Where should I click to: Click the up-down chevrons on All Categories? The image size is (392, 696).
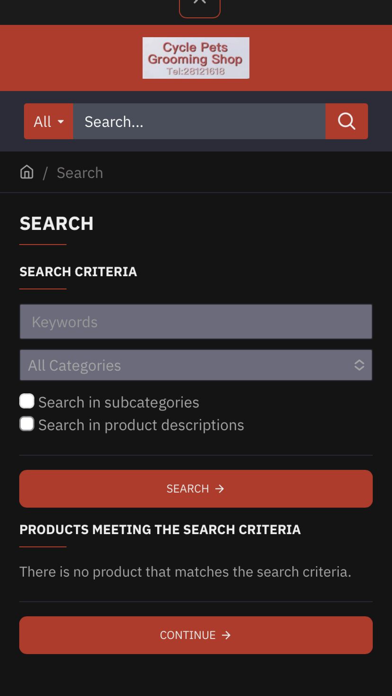359,365
